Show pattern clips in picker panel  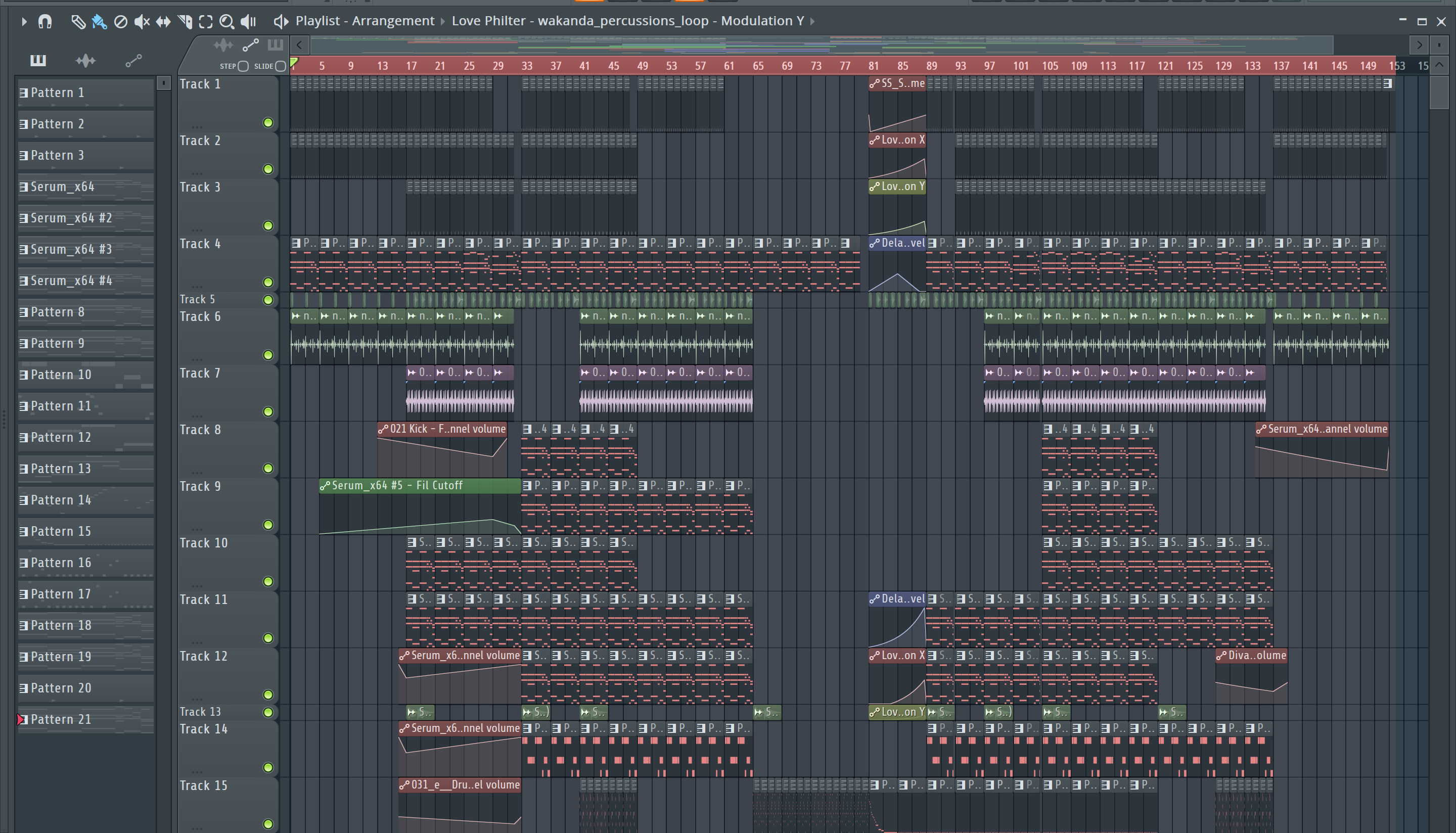coord(38,60)
